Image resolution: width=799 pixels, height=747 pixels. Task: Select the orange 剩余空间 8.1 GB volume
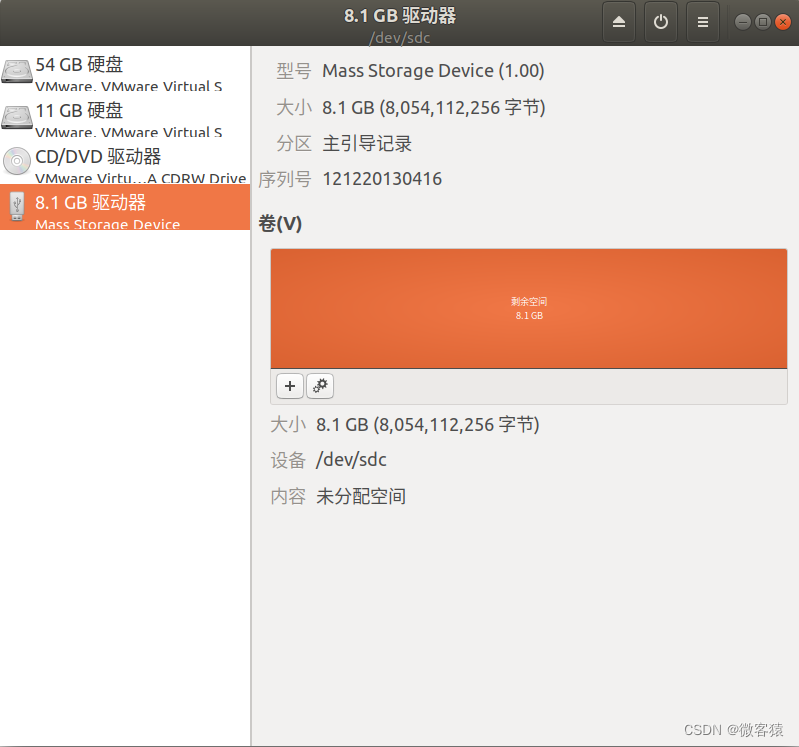tap(529, 309)
